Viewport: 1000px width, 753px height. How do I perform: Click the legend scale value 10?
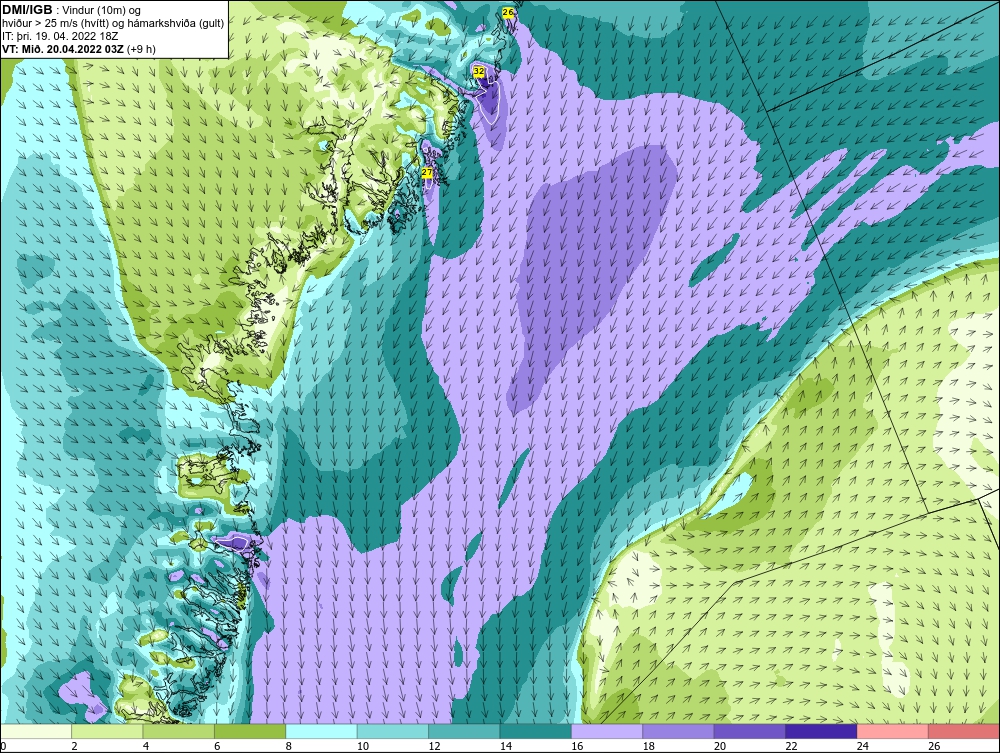point(363,746)
